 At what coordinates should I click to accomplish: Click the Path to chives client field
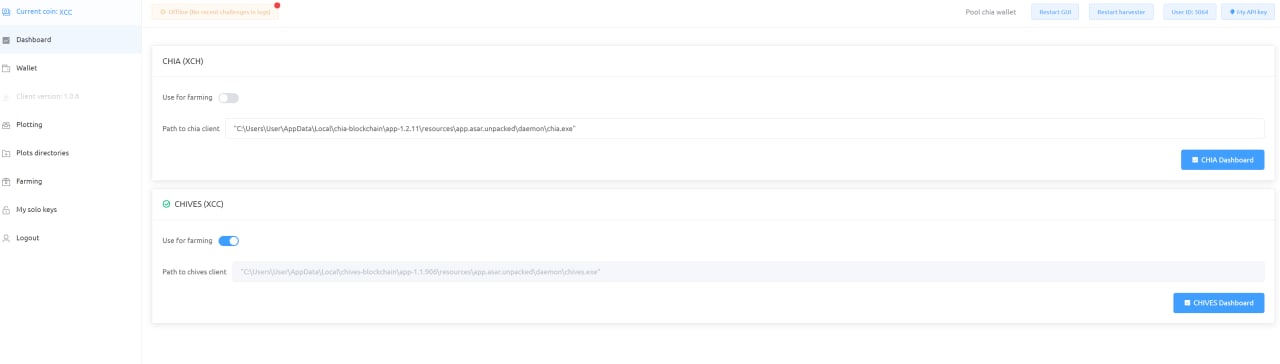click(x=748, y=272)
